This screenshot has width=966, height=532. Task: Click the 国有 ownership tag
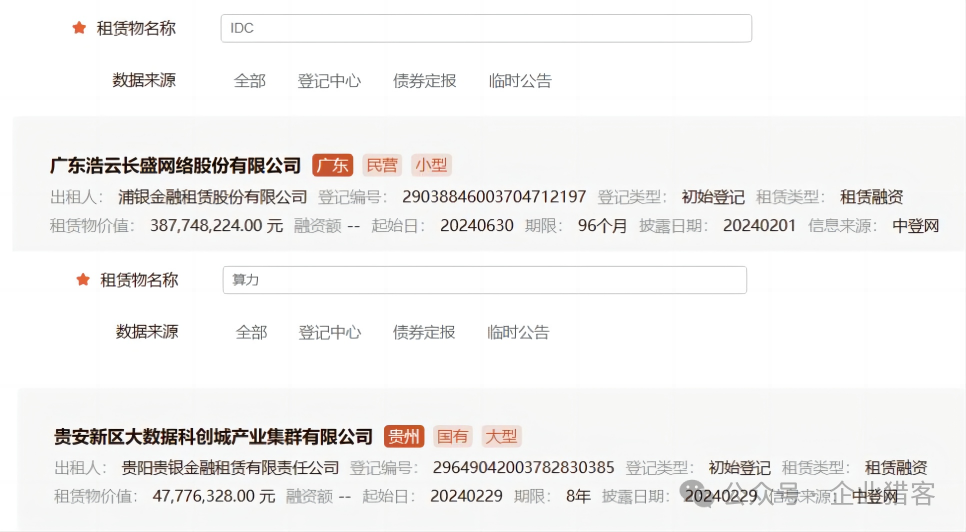453,437
